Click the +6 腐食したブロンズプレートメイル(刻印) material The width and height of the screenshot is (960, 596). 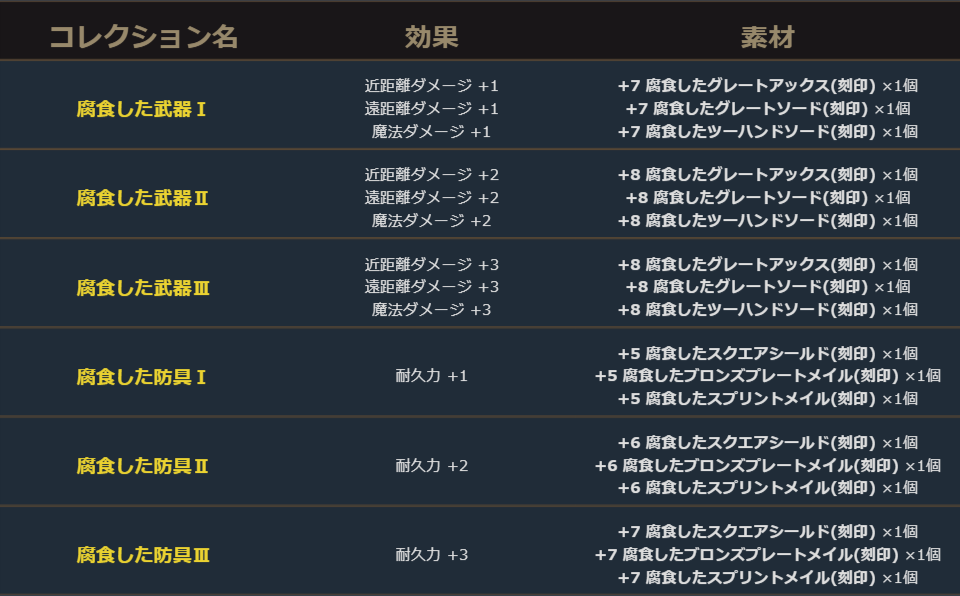[746, 465]
